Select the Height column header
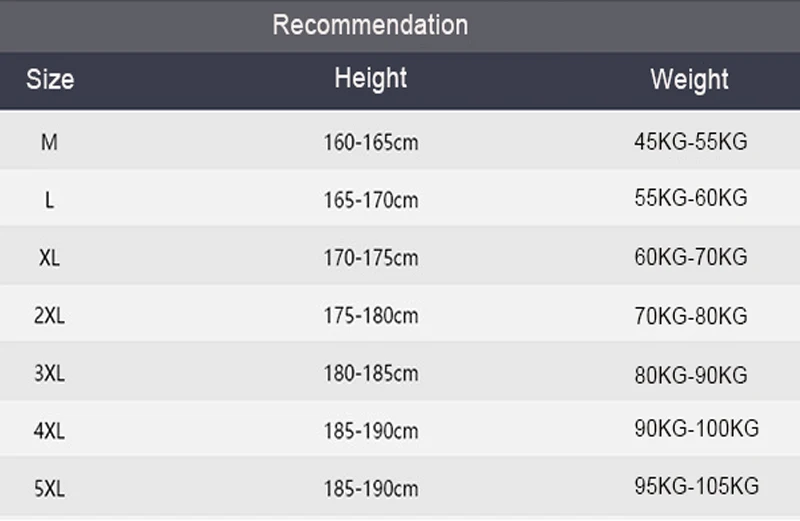 (x=370, y=78)
